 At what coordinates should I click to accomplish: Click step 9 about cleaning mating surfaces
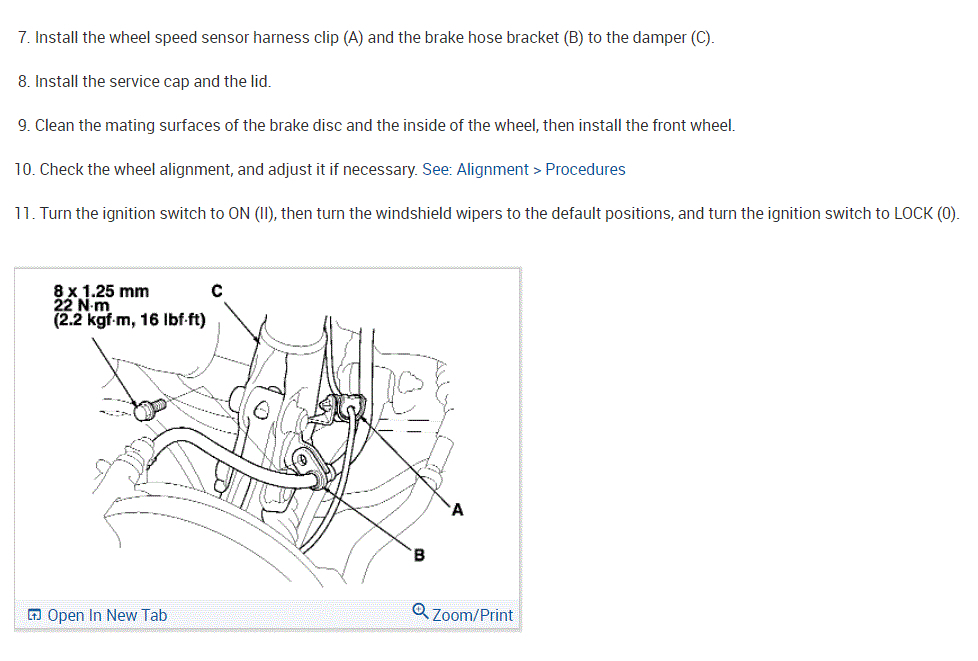(x=376, y=126)
